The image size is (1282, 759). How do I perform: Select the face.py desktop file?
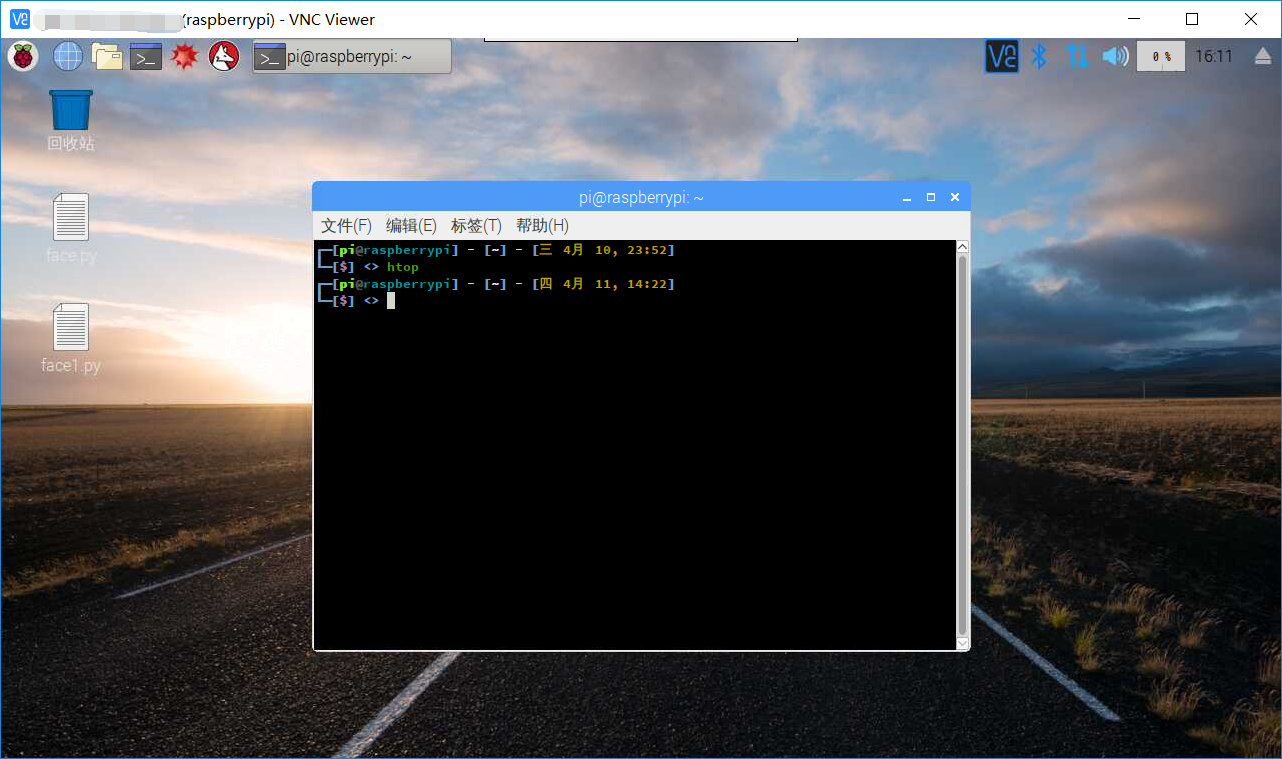(x=71, y=229)
